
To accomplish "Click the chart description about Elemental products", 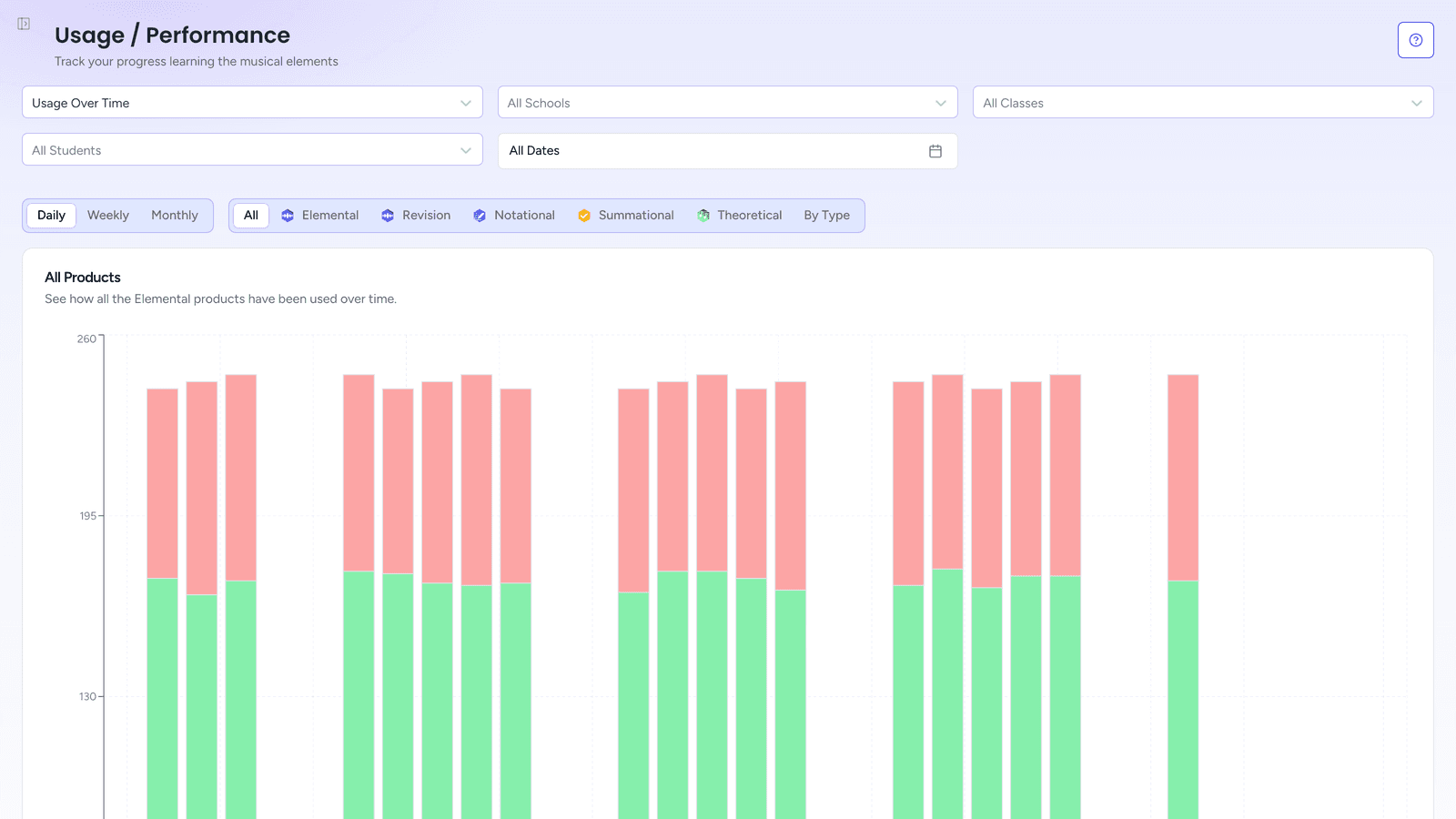I will point(220,299).
